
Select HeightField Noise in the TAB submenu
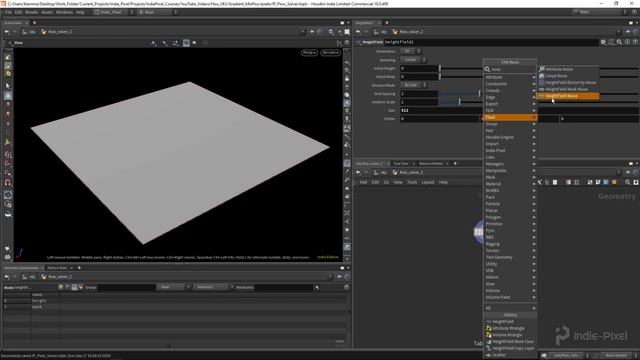568,96
